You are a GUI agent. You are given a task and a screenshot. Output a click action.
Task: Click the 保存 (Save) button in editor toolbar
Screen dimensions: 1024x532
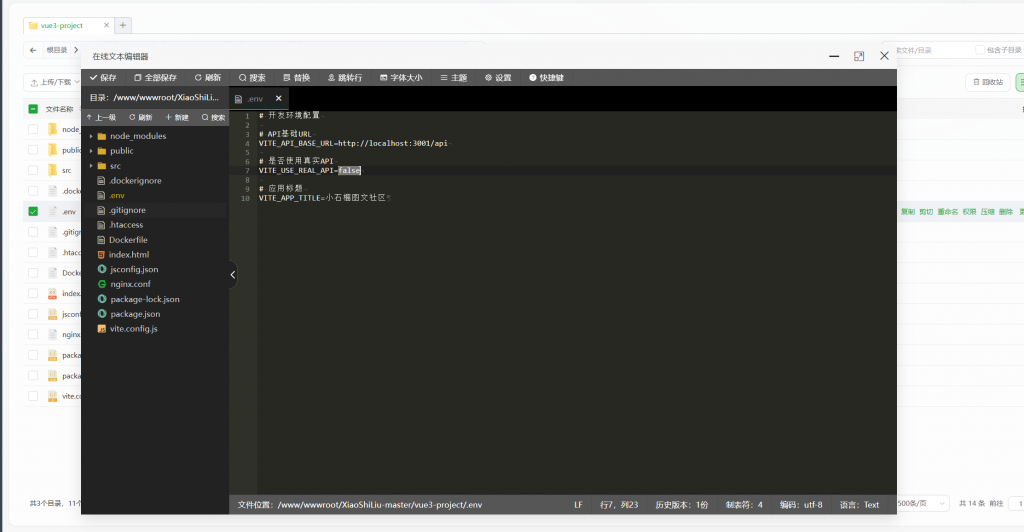(103, 77)
